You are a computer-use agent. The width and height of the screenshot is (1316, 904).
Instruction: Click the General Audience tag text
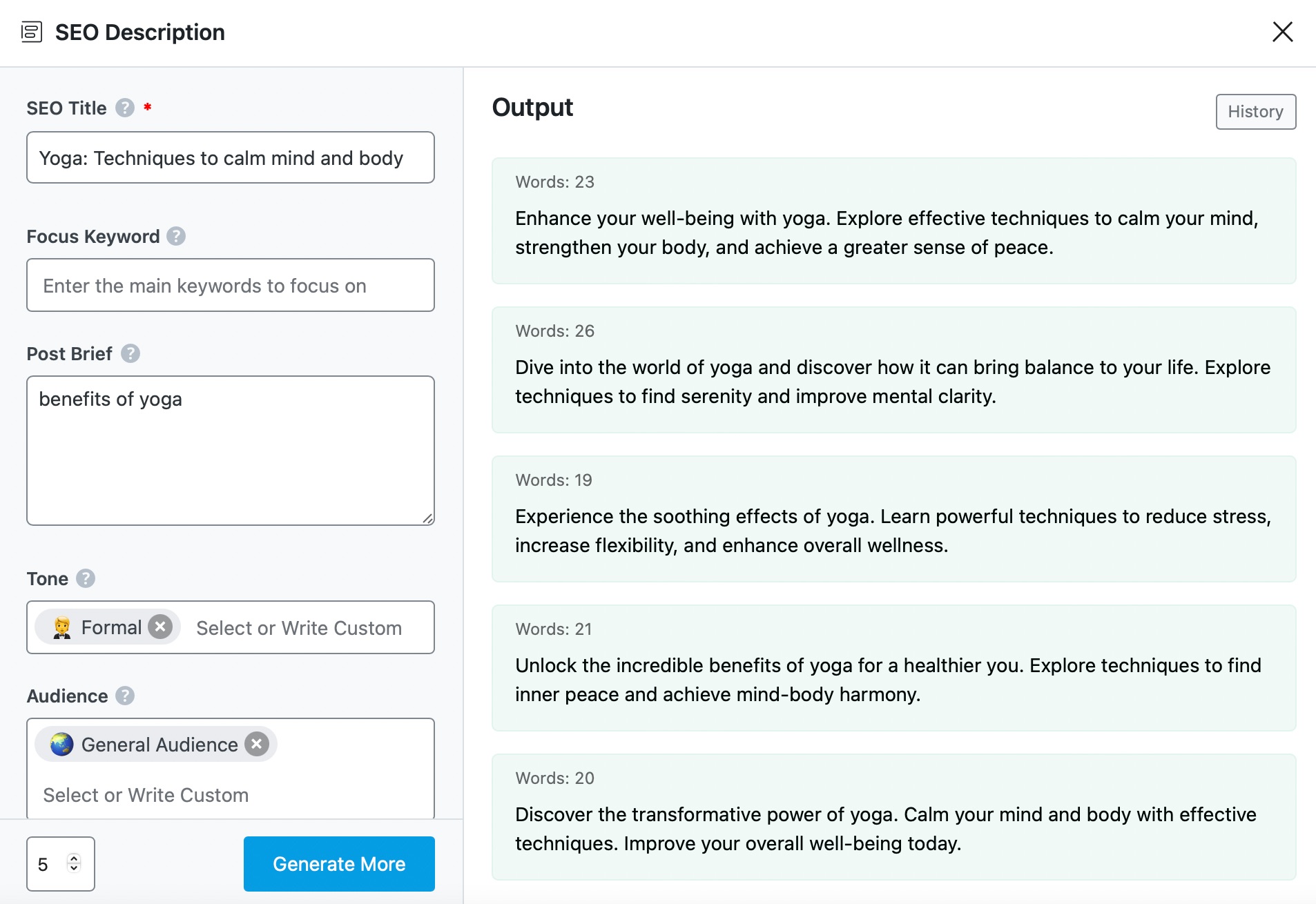(159, 745)
